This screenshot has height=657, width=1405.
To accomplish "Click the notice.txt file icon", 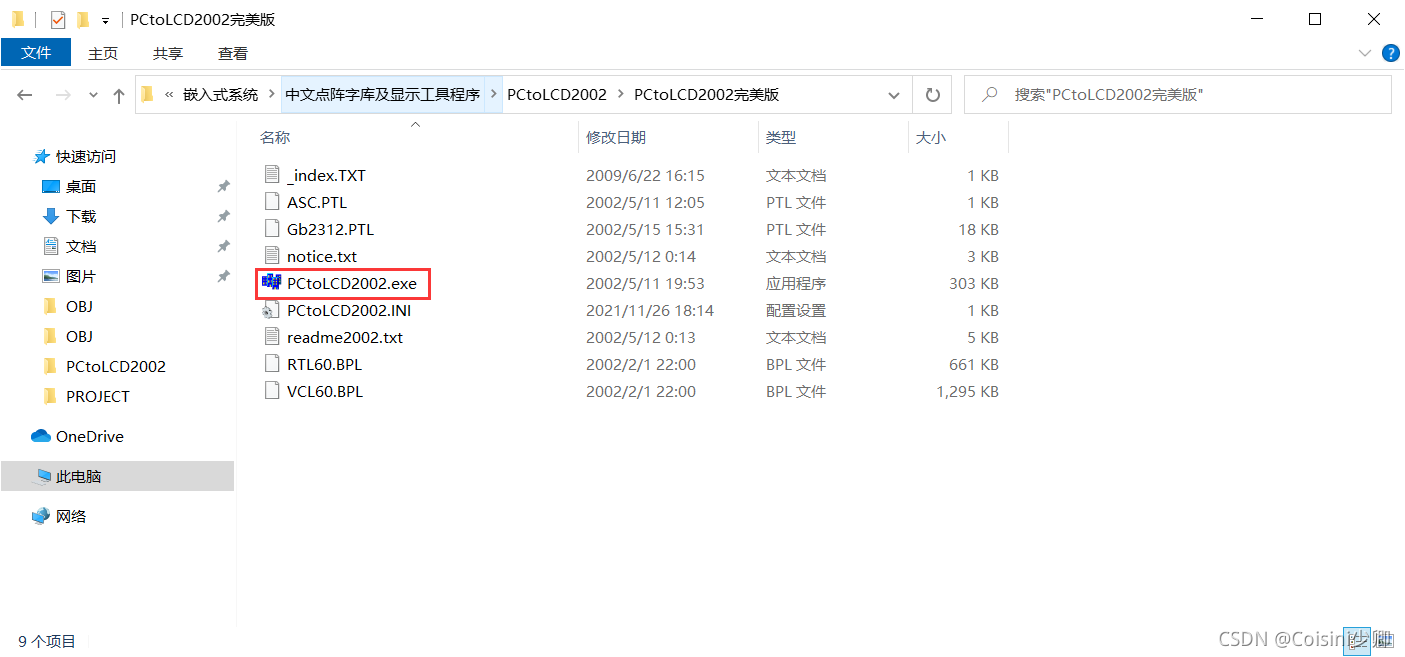I will point(271,256).
